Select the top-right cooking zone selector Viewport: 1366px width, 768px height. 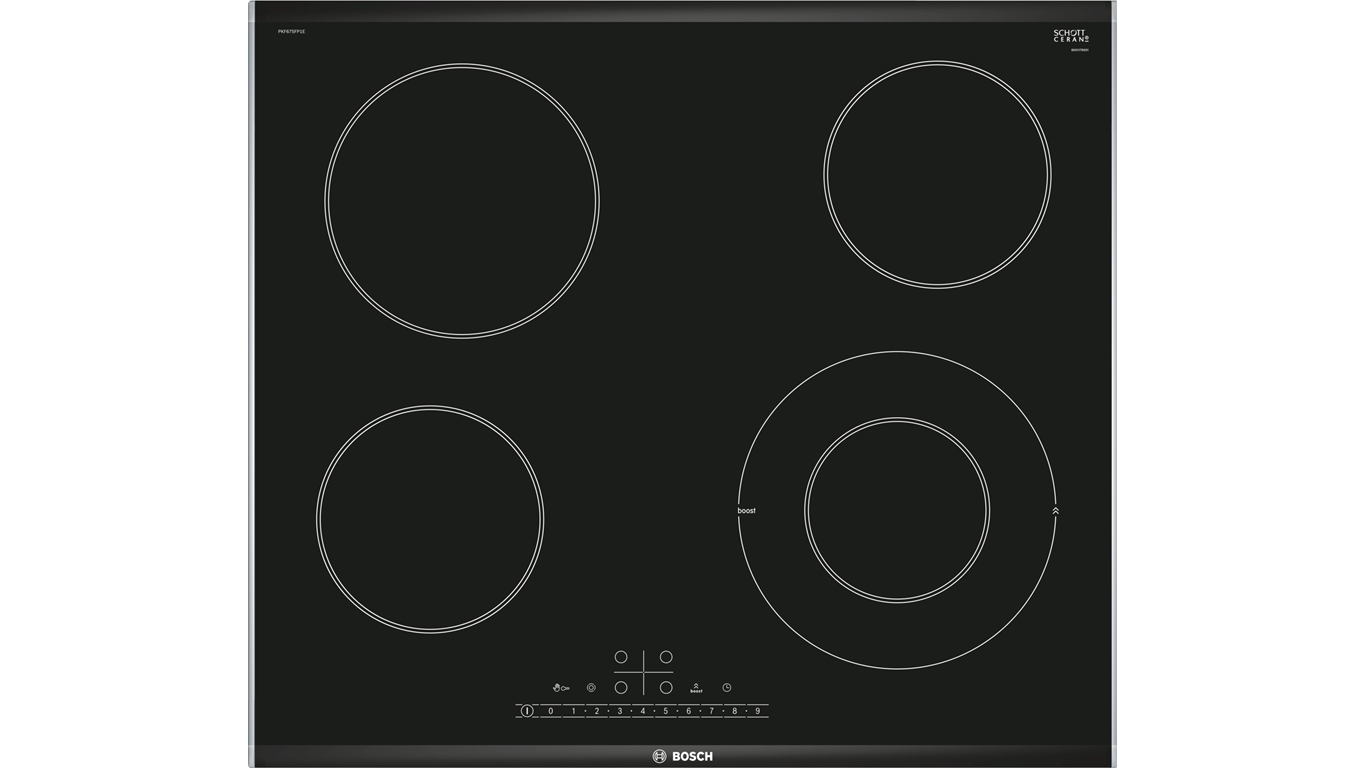pyautogui.click(x=666, y=657)
